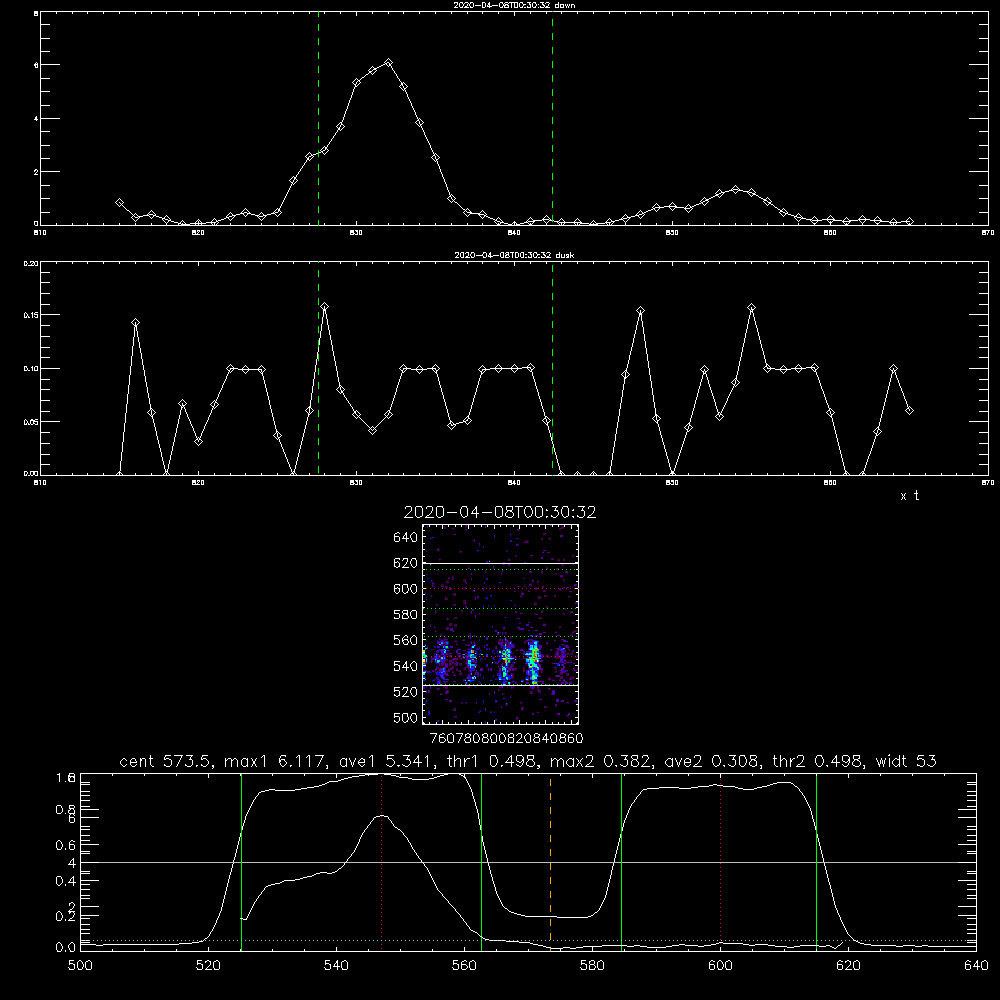Click heatmap y-axis label 640
This screenshot has width=1000, height=1000.
pyautogui.click(x=406, y=538)
